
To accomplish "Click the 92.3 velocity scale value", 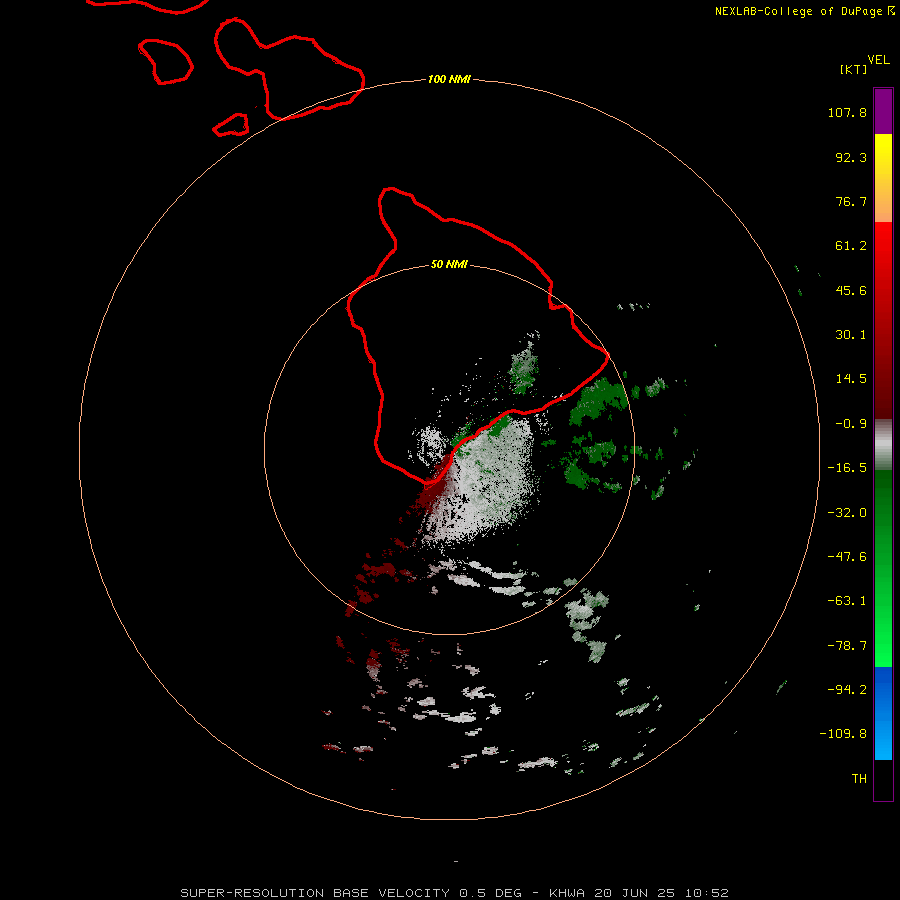I will pyautogui.click(x=851, y=157).
